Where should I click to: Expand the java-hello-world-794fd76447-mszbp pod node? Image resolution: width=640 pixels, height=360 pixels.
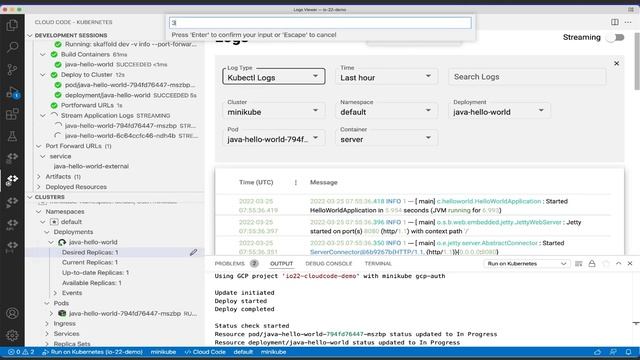point(51,313)
